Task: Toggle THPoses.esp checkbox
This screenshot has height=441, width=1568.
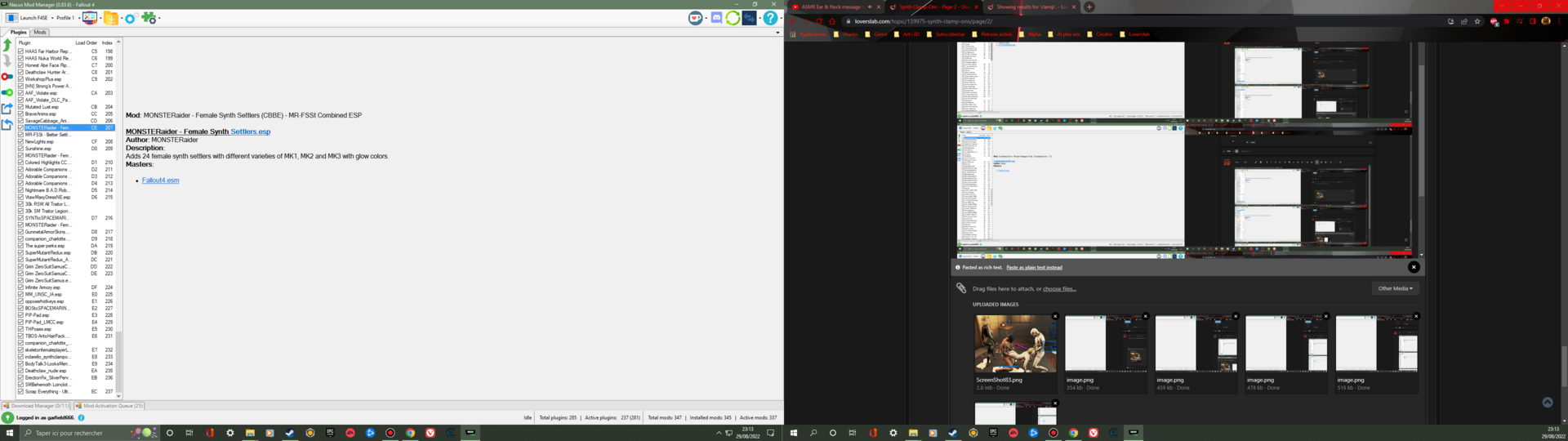Action: pyautogui.click(x=20, y=329)
